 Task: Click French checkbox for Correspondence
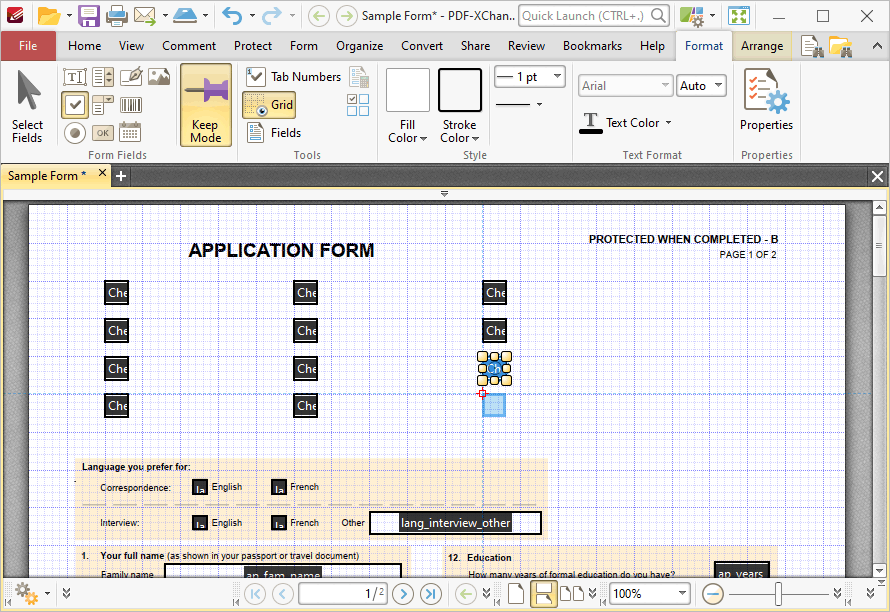pyautogui.click(x=279, y=487)
